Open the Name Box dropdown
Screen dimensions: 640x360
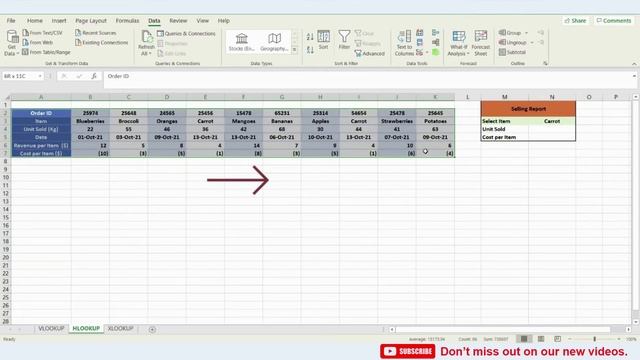[x=40, y=76]
